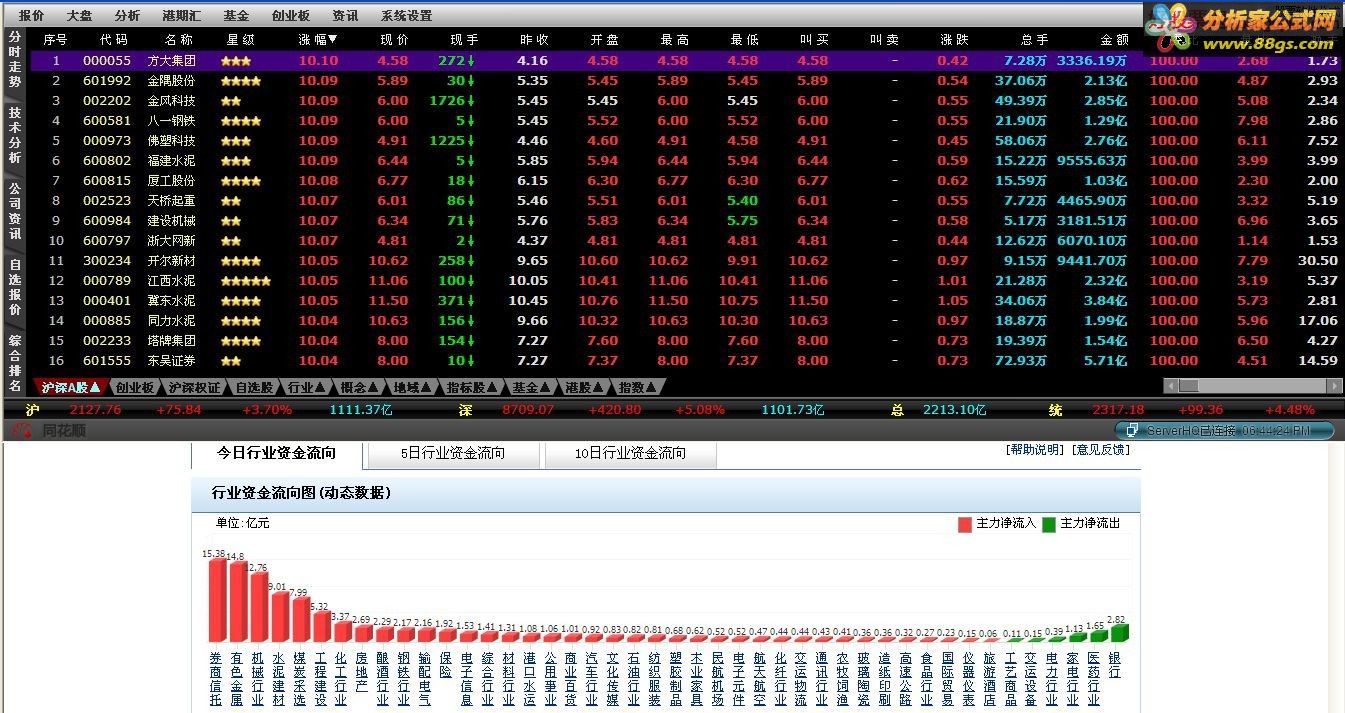Click the 深 index value 8709.07
The image size is (1345, 713).
pos(528,410)
